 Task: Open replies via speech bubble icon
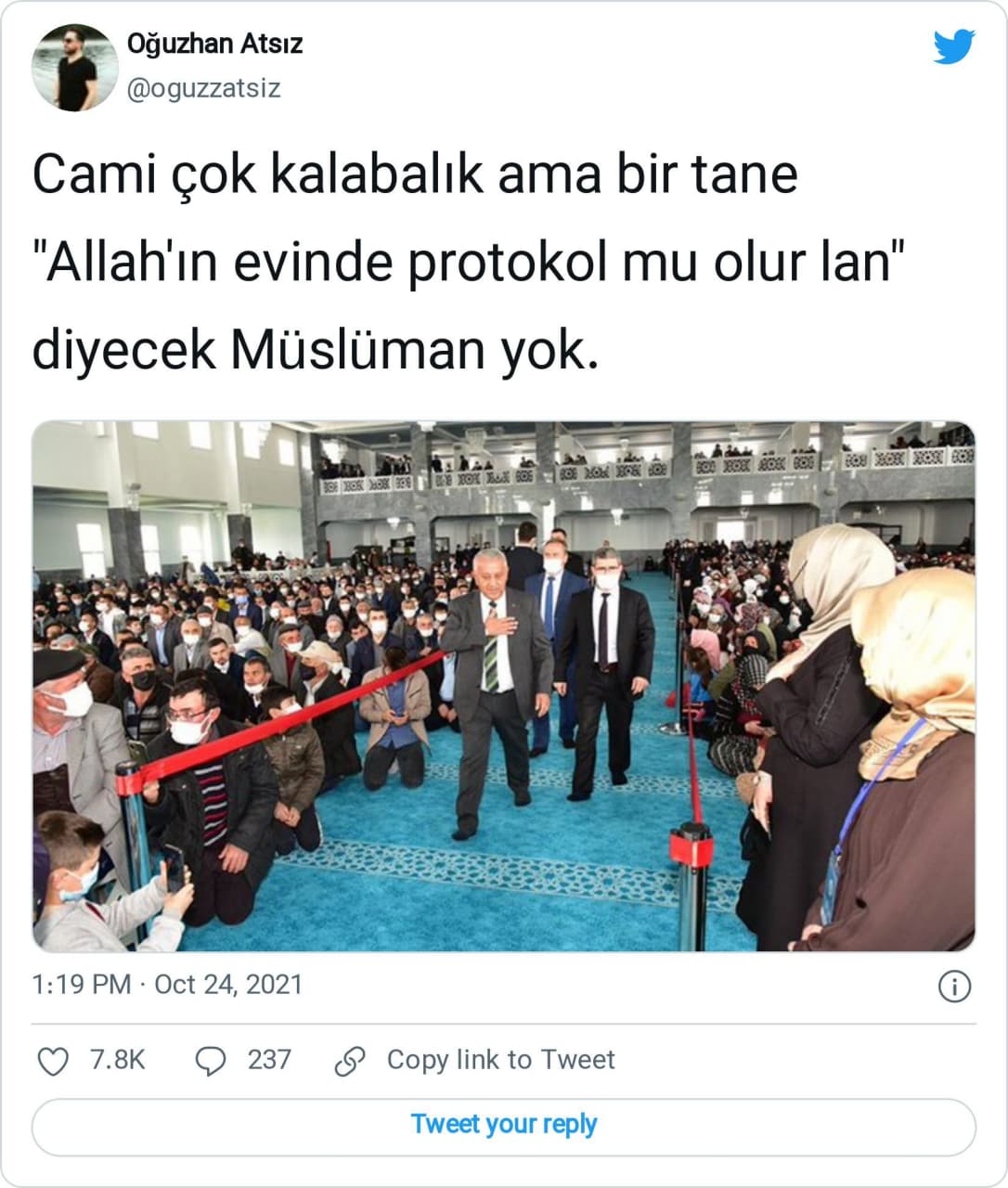pos(210,1061)
